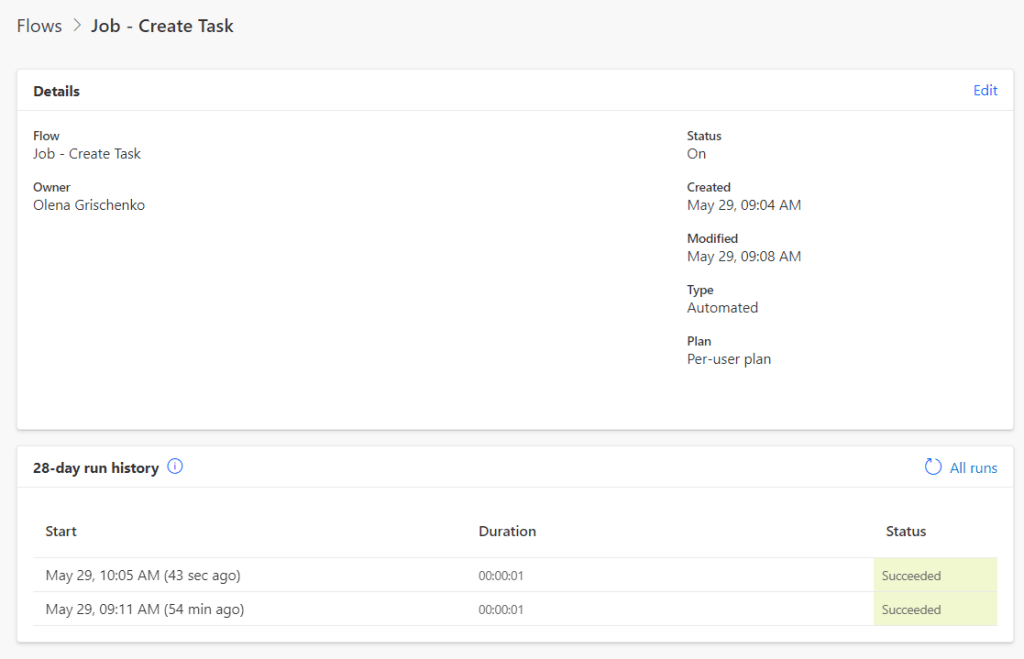Click the Per-user plan value

[728, 359]
